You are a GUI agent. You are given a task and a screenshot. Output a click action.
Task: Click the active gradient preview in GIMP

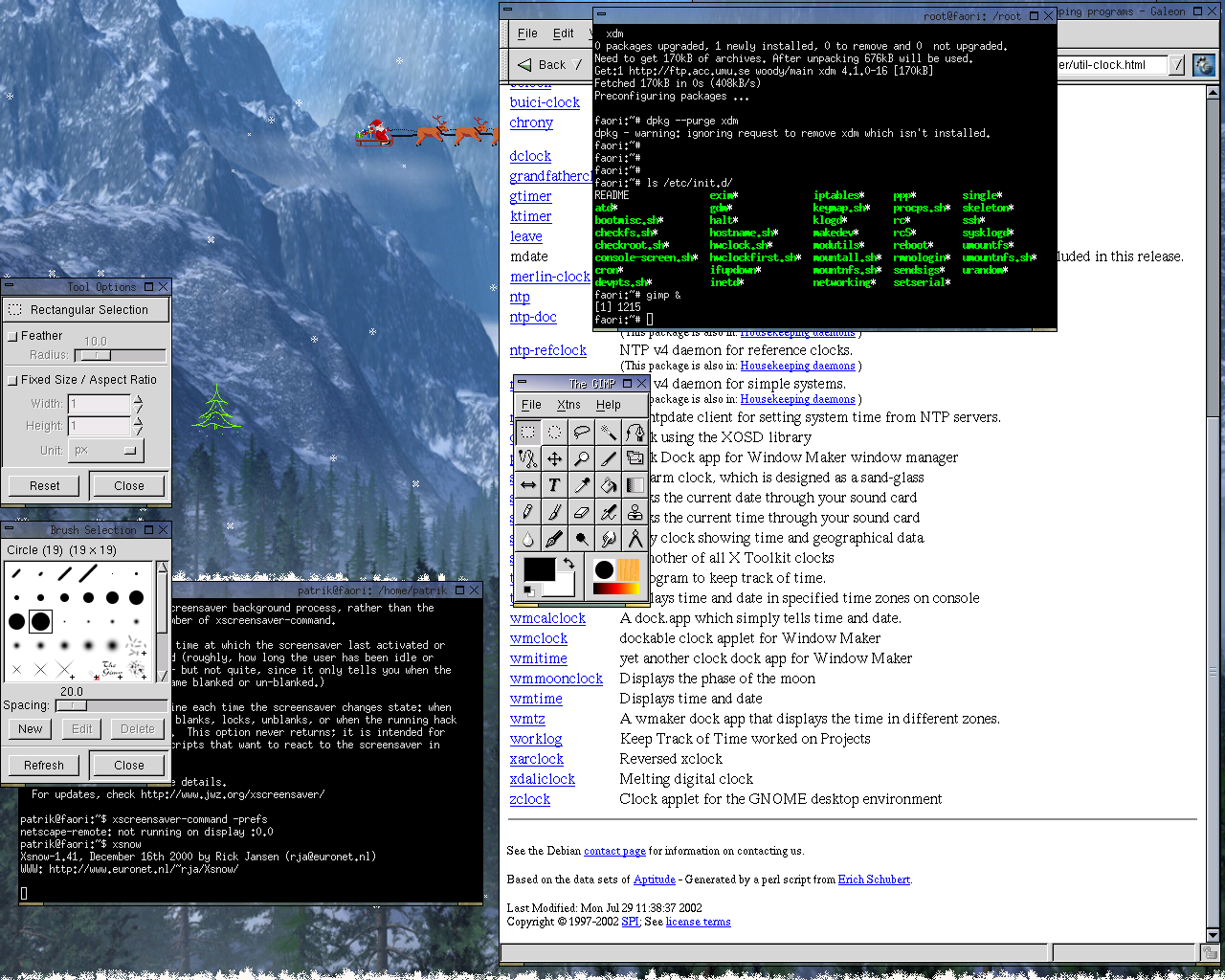(616, 589)
